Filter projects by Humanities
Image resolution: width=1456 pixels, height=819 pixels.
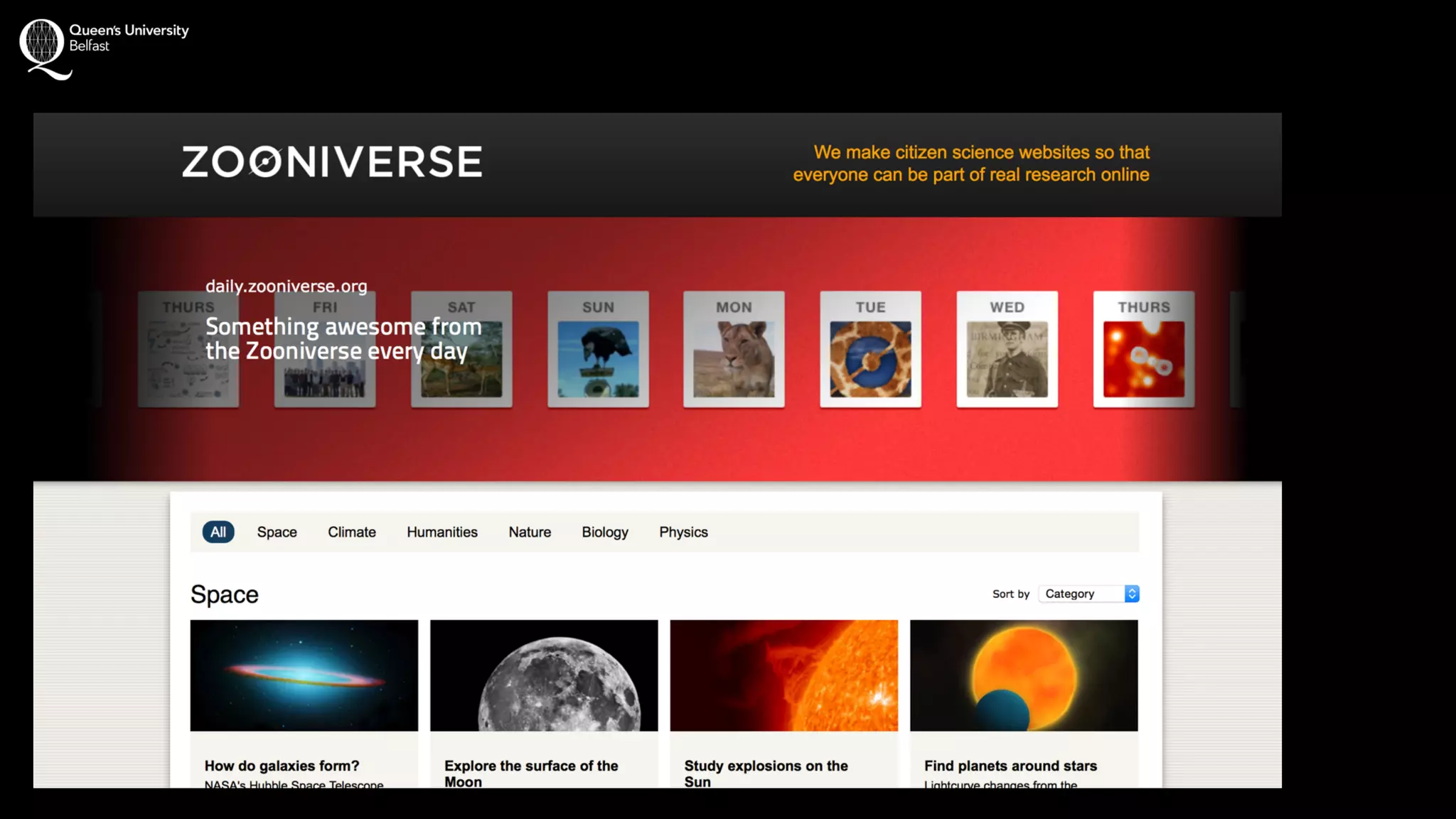(x=441, y=532)
